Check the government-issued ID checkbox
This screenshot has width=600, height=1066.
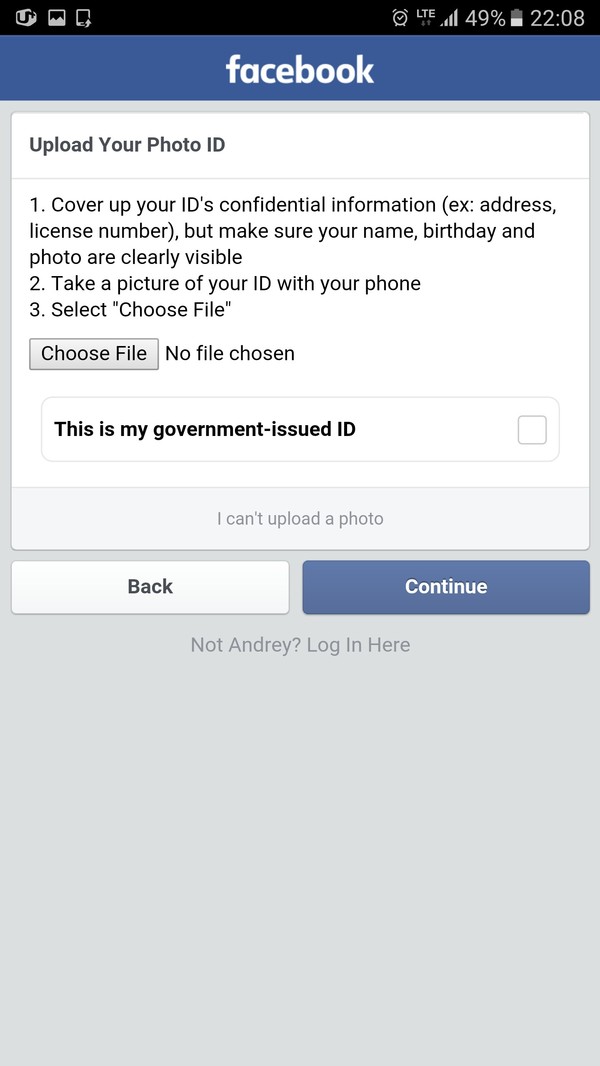(x=532, y=430)
